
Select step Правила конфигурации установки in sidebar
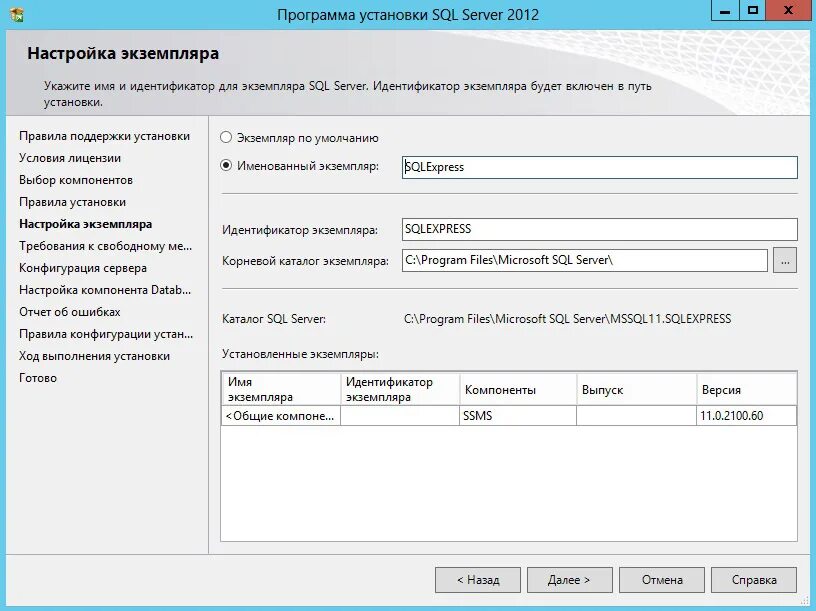click(106, 334)
